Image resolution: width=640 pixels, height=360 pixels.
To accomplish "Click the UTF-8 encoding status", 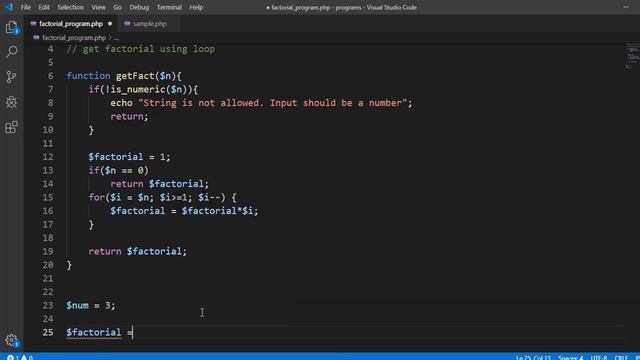I will [599, 358].
